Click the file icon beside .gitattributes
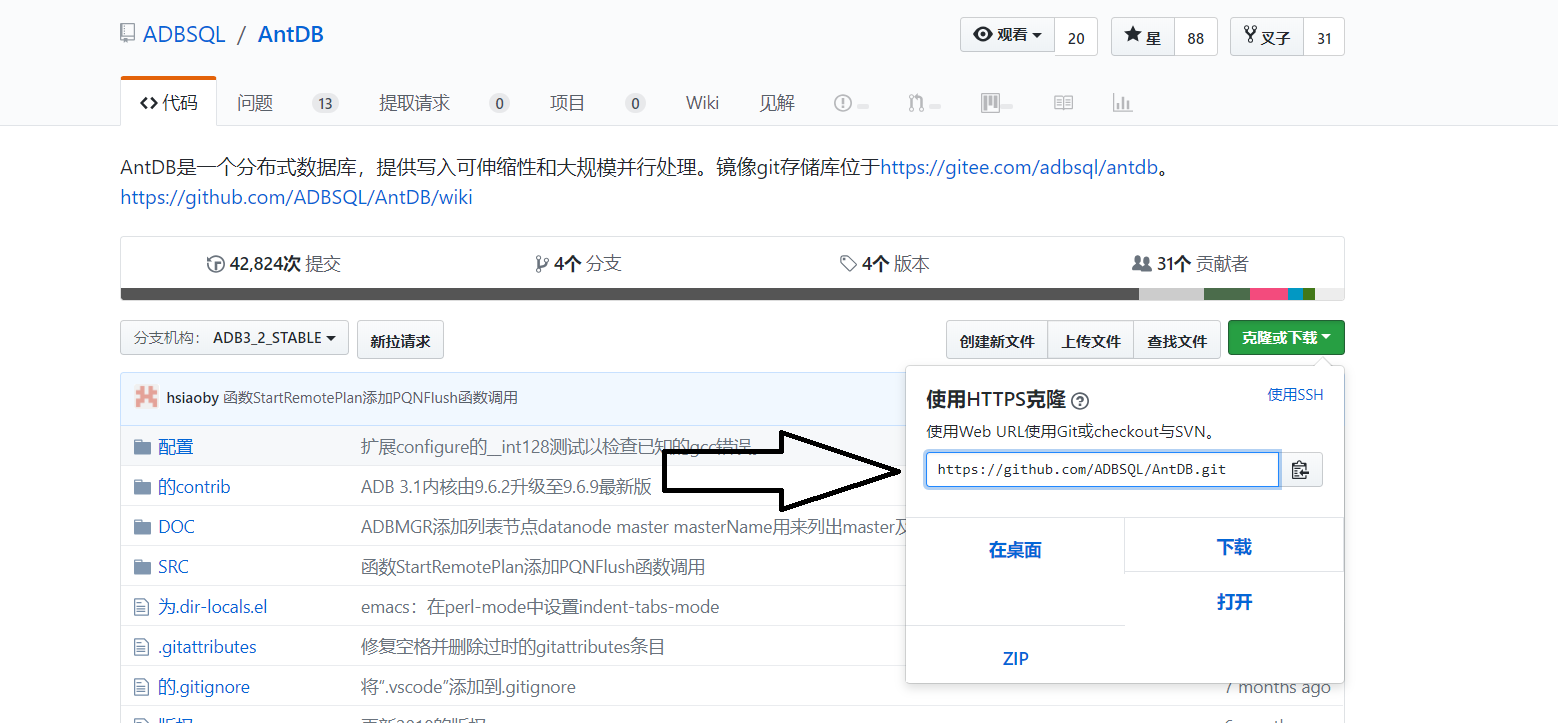 [141, 647]
